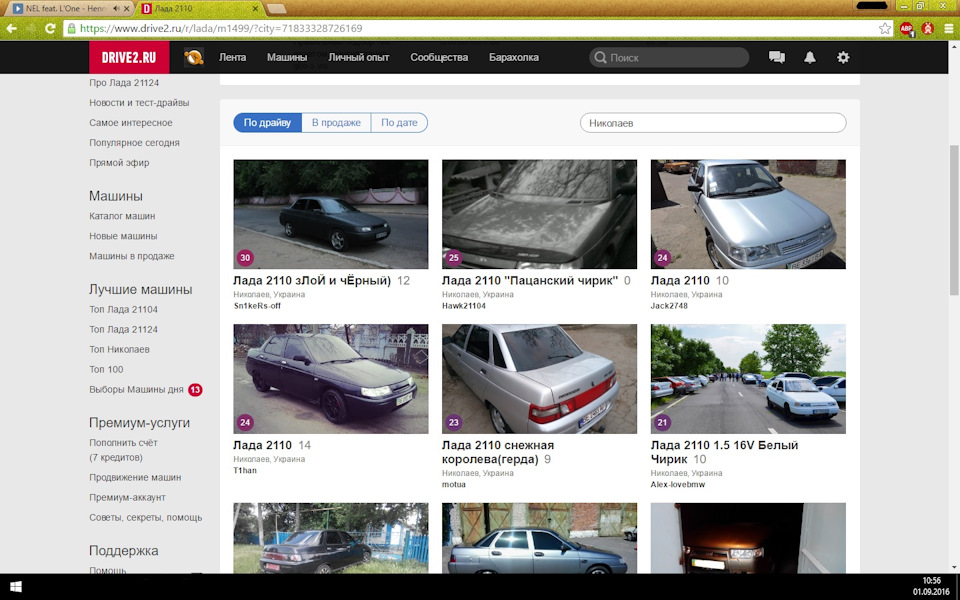Open Про Лада 21124 sidebar link
Screen dimensions: 960x600
point(124,83)
